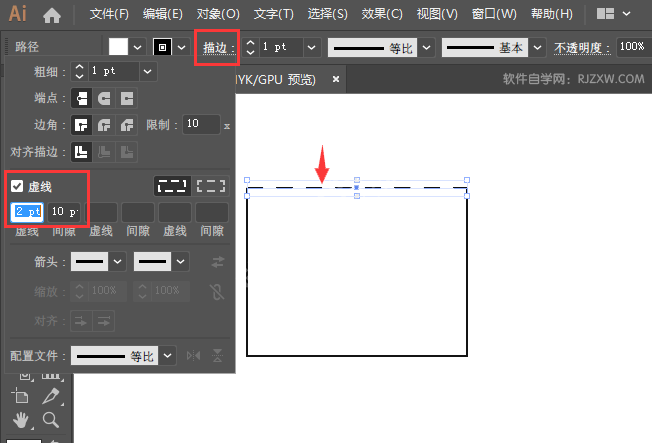Open the 文件(F) menu
Image resolution: width=652 pixels, height=443 pixels.
[x=109, y=14]
